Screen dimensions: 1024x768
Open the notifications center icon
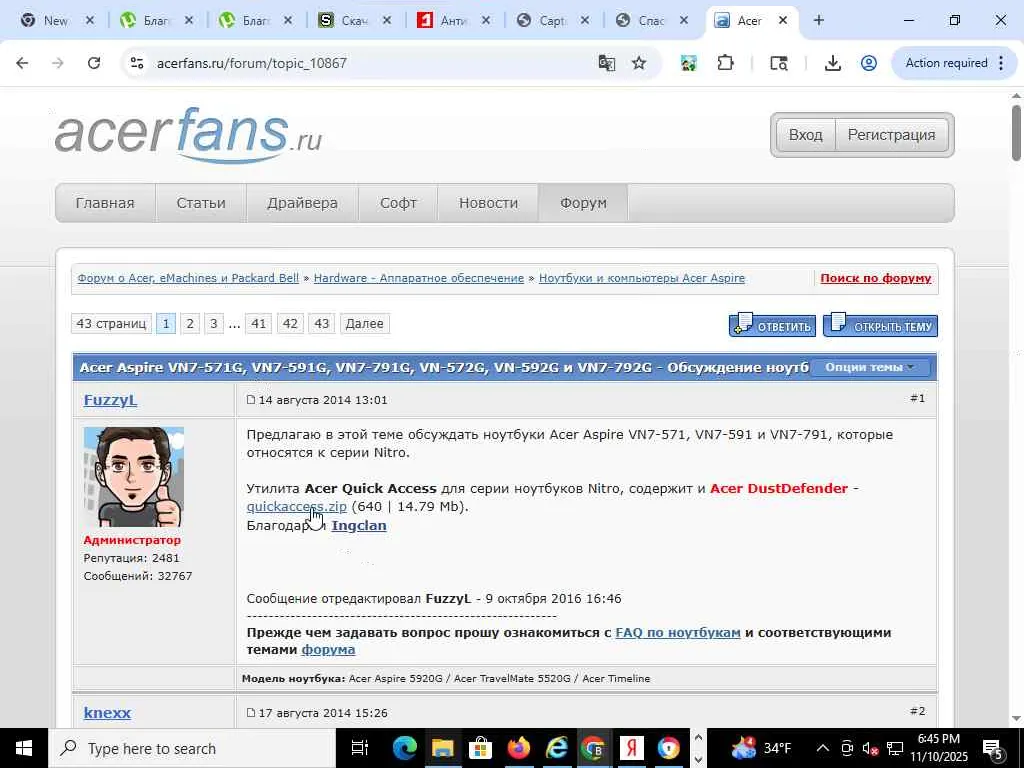[x=993, y=748]
